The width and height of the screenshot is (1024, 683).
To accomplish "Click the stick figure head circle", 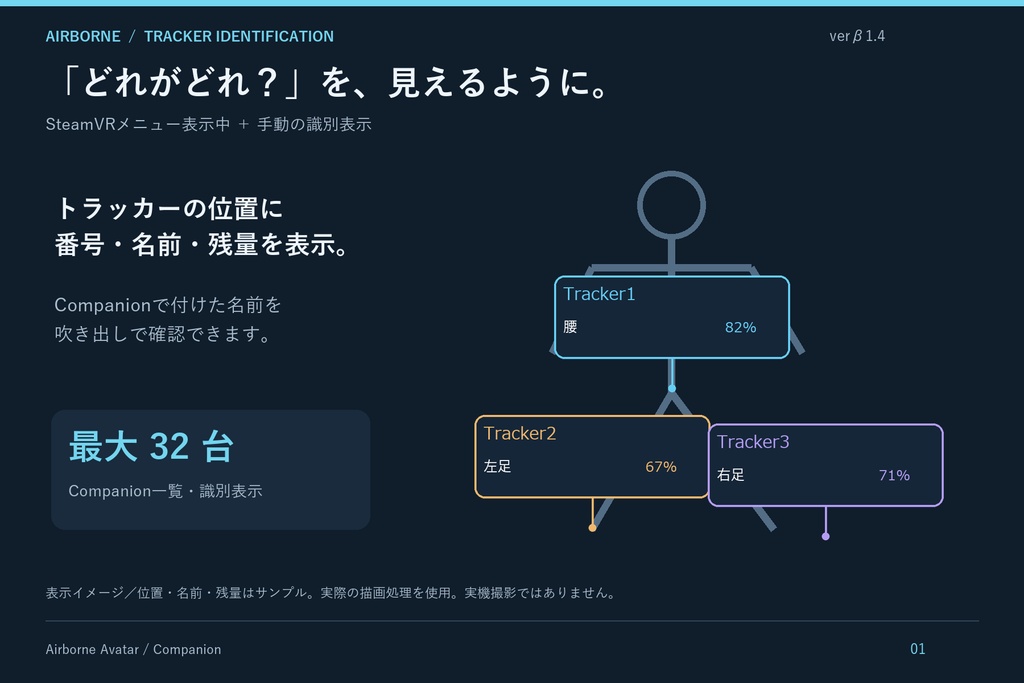I will [x=671, y=205].
